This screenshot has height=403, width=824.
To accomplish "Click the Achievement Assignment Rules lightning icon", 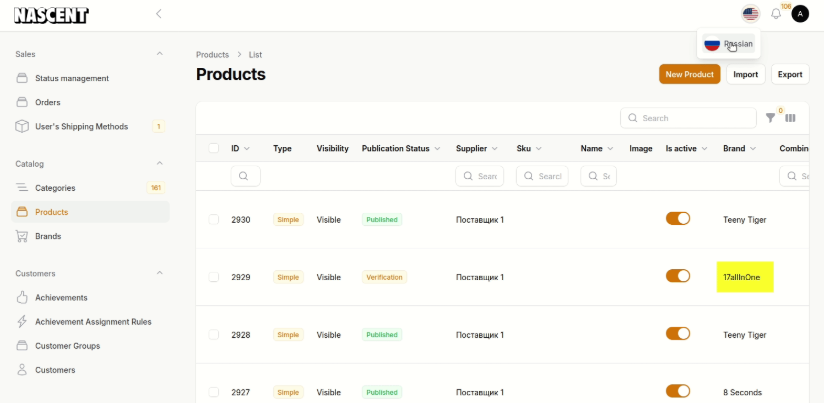I will (x=23, y=322).
